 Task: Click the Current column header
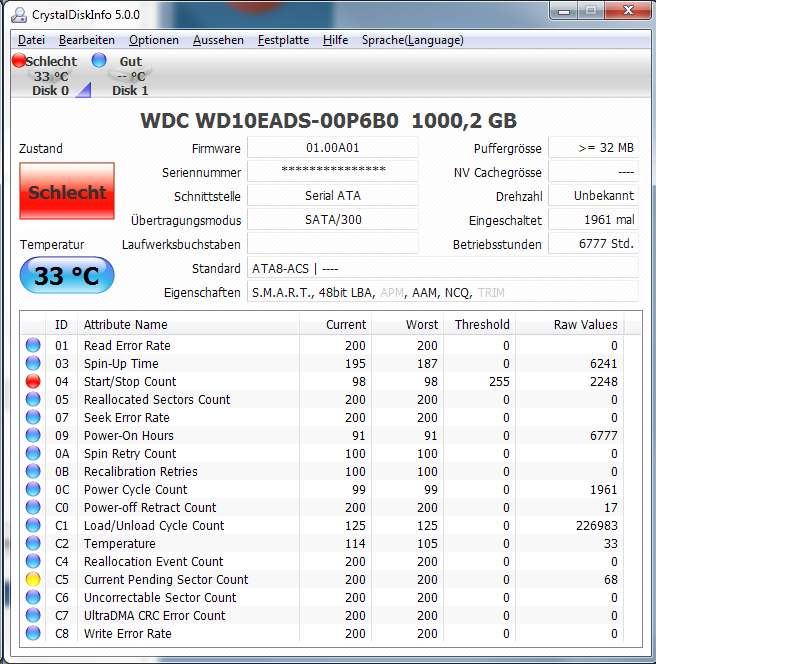(335, 324)
